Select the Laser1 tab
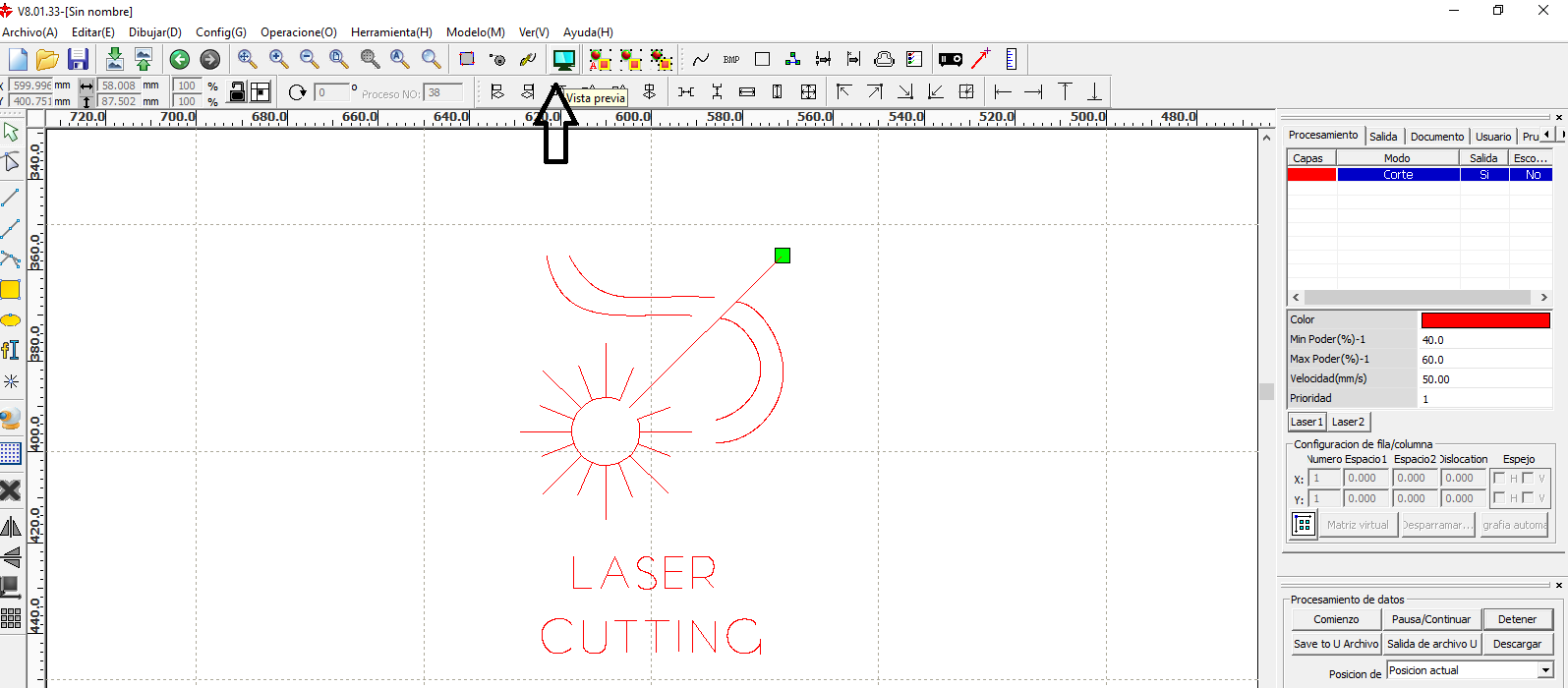 [1307, 422]
